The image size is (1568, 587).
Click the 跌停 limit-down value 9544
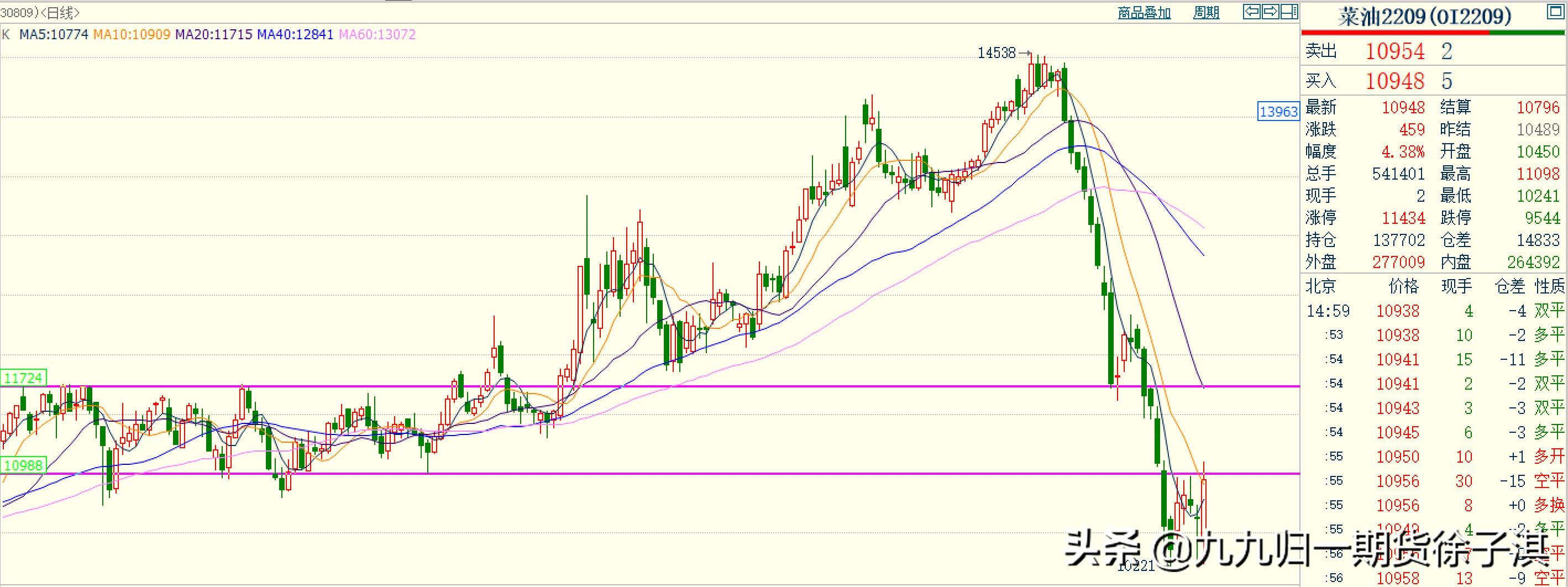pos(1542,218)
